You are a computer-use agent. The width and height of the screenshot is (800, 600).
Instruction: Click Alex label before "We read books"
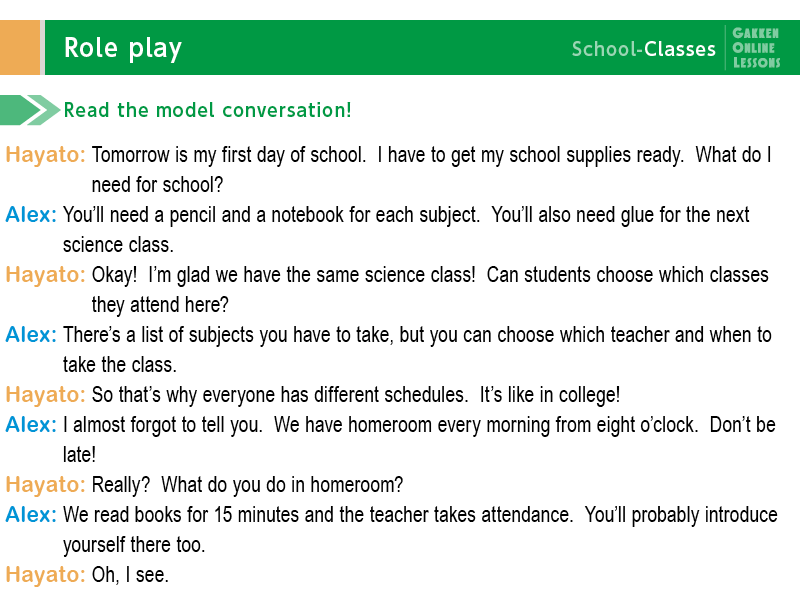pos(31,515)
